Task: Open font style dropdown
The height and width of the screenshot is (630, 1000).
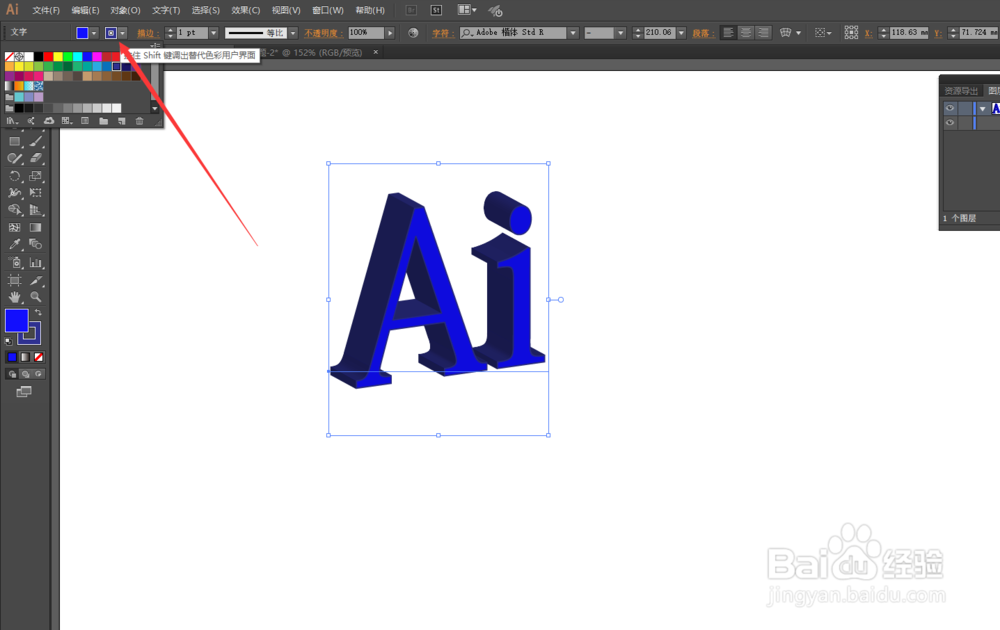Action: [x=621, y=33]
